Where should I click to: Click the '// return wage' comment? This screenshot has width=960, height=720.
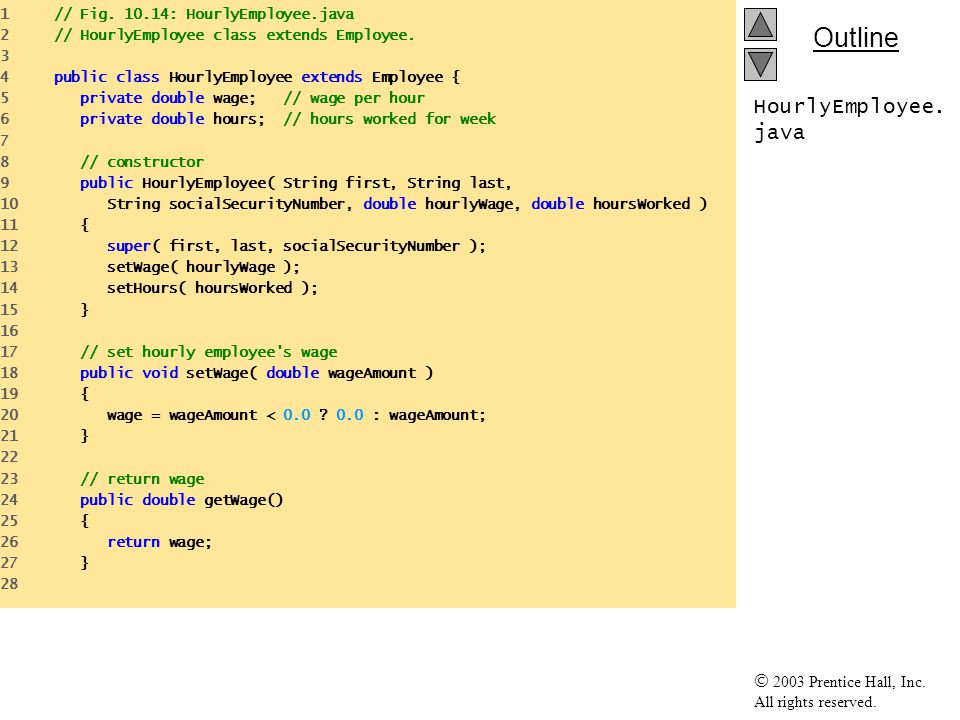[x=142, y=479]
